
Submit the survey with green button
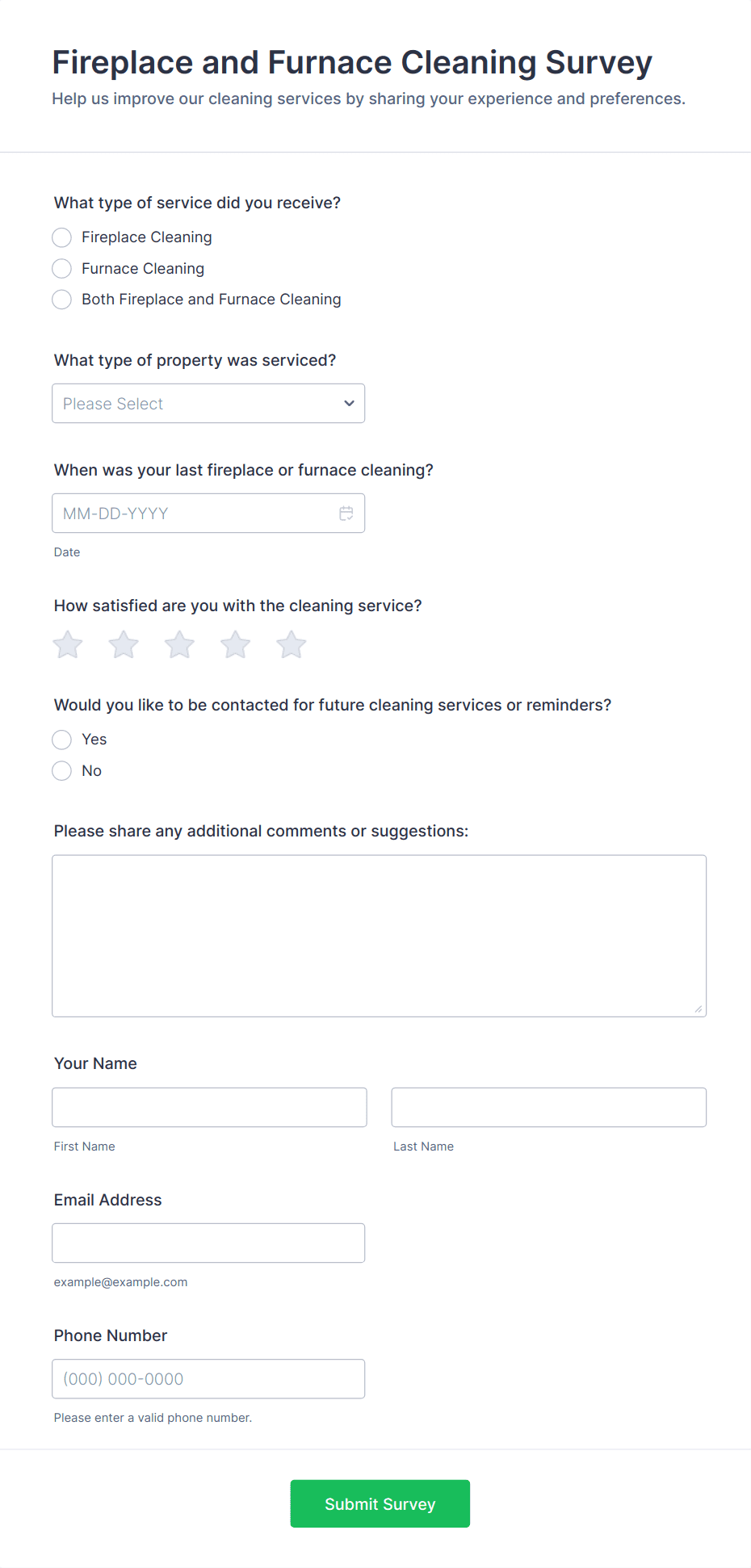coord(380,1503)
